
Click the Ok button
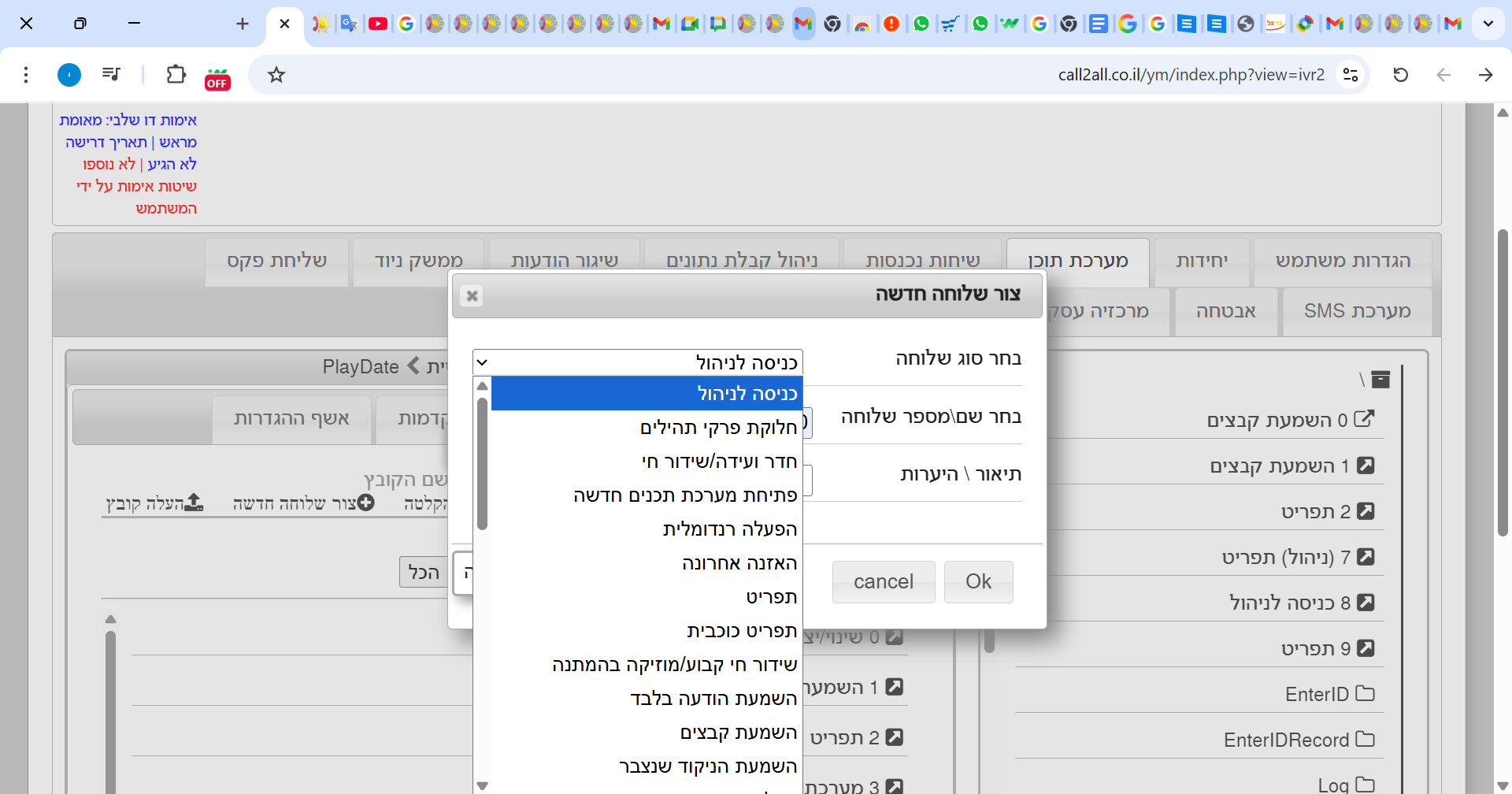pos(978,582)
